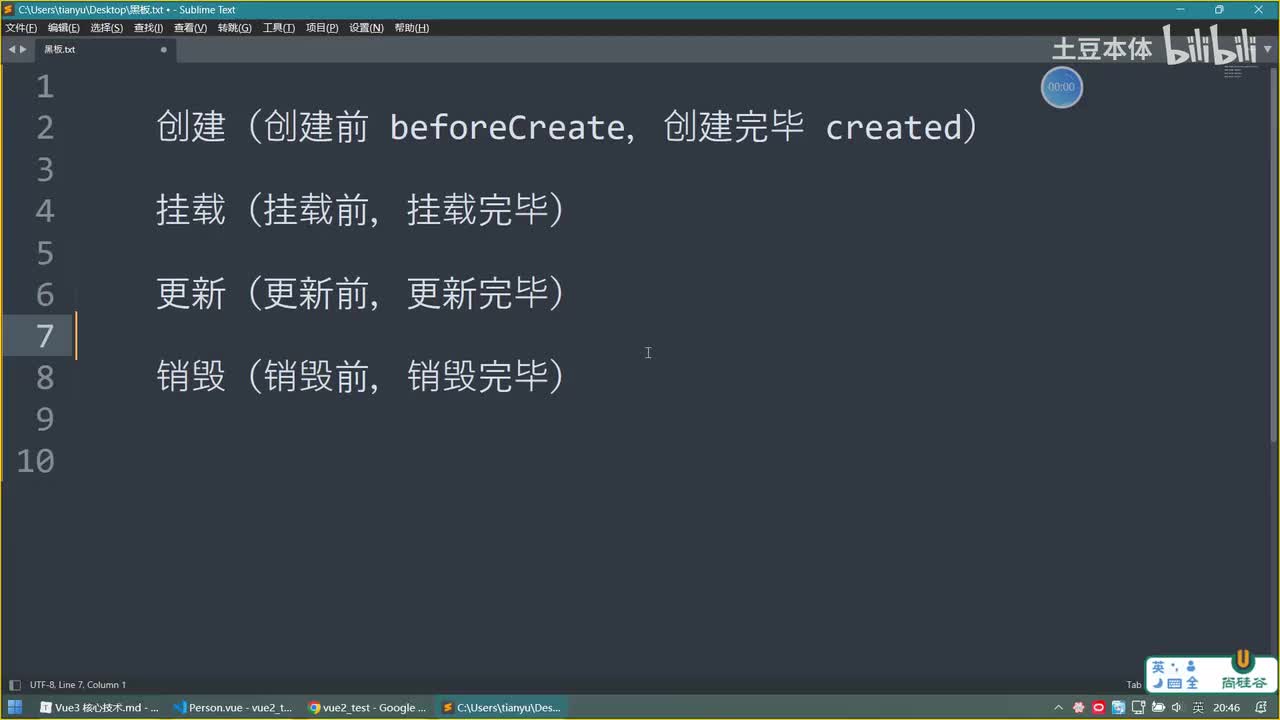Open the Windows Start menu
The height and width of the screenshot is (720, 1280).
pyautogui.click(x=15, y=707)
